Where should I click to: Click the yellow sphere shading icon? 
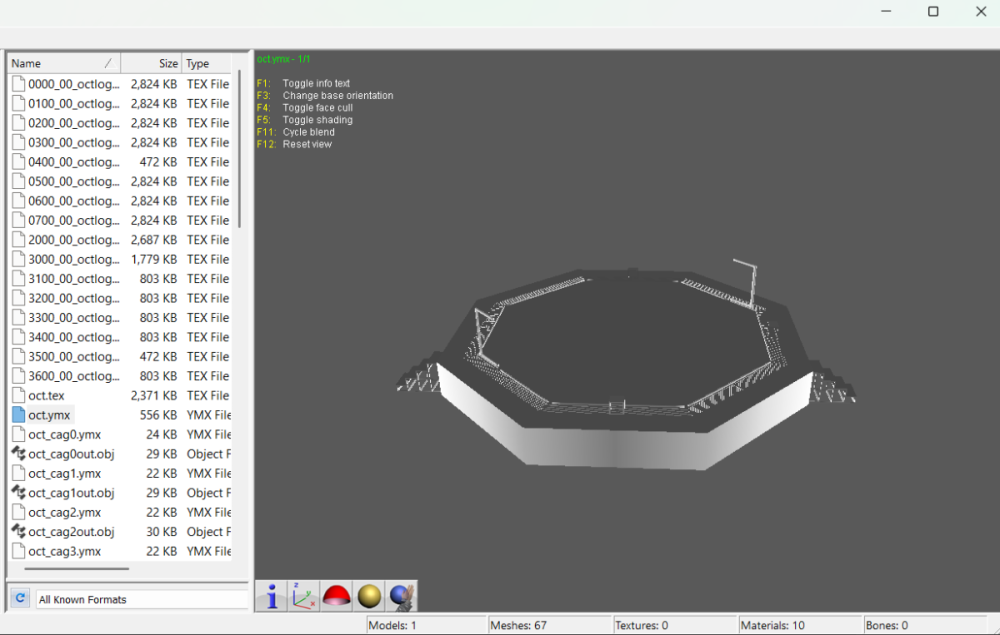pyautogui.click(x=369, y=596)
